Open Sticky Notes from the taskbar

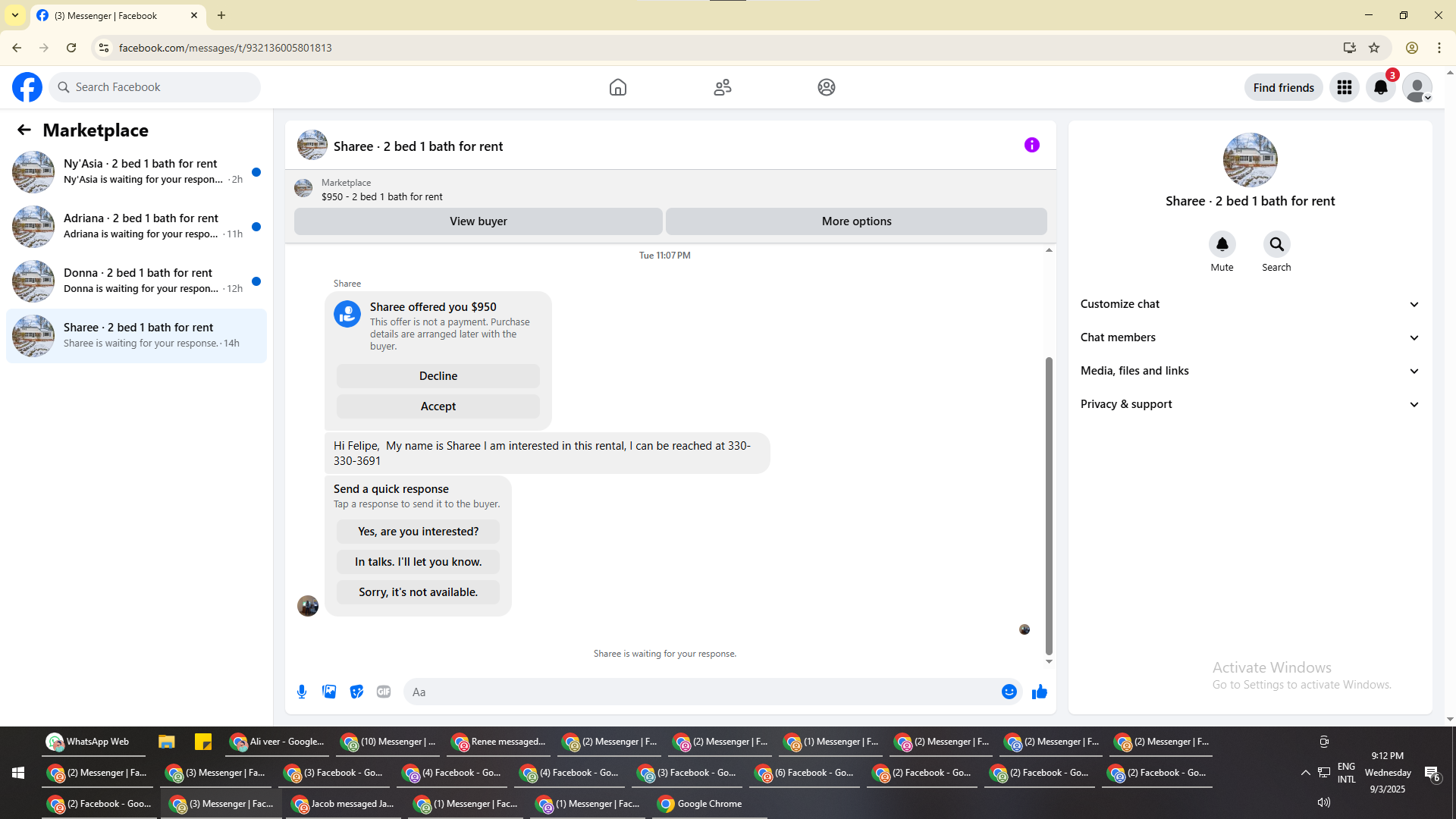[203, 742]
